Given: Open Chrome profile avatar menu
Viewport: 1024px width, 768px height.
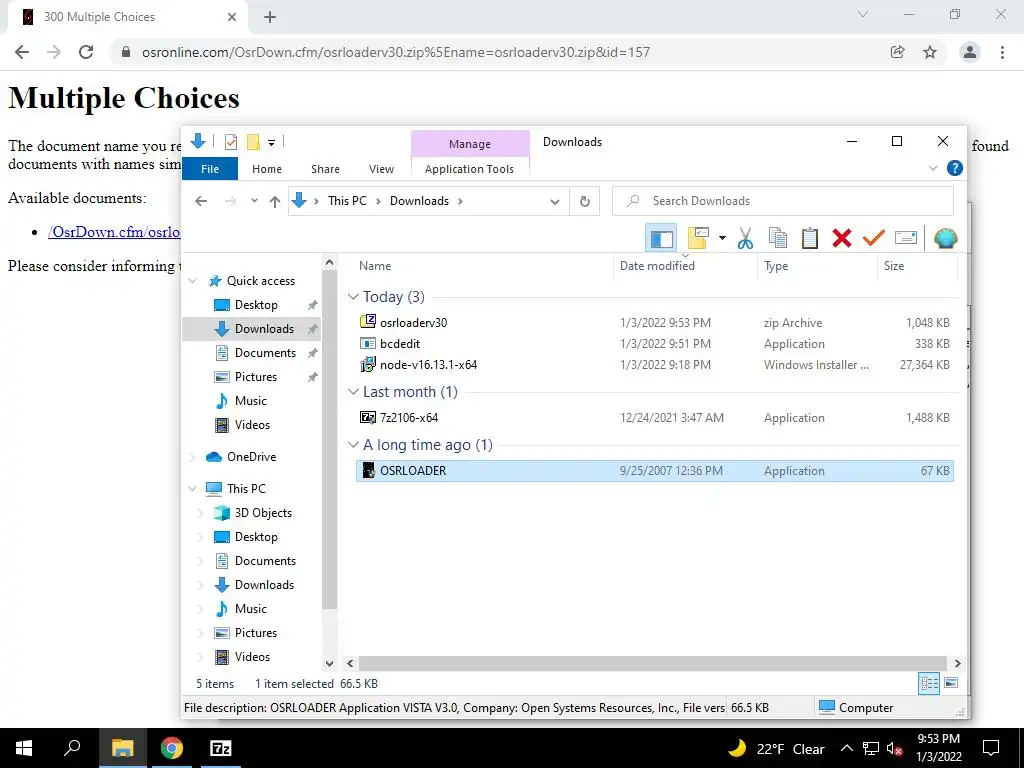Looking at the screenshot, I should coord(970,52).
